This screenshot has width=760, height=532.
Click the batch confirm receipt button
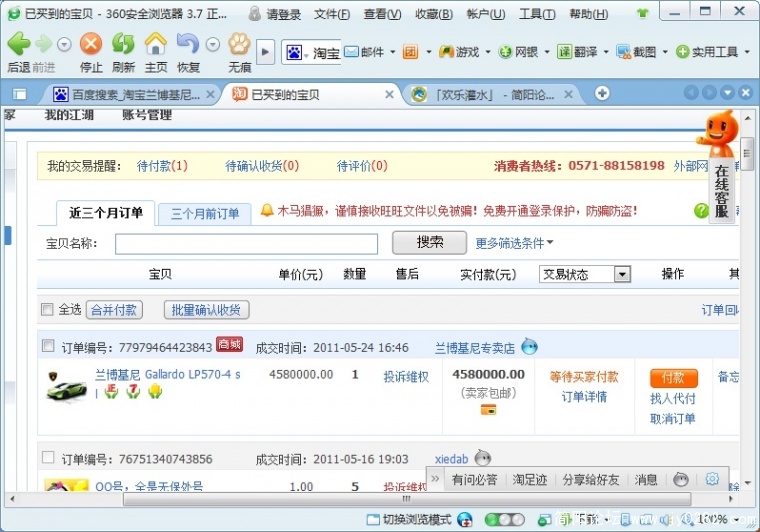(x=206, y=310)
